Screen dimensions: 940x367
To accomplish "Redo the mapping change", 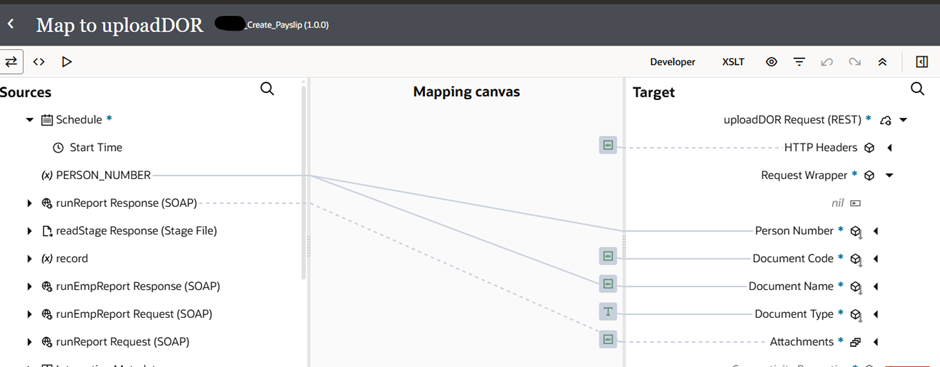I will [x=854, y=62].
